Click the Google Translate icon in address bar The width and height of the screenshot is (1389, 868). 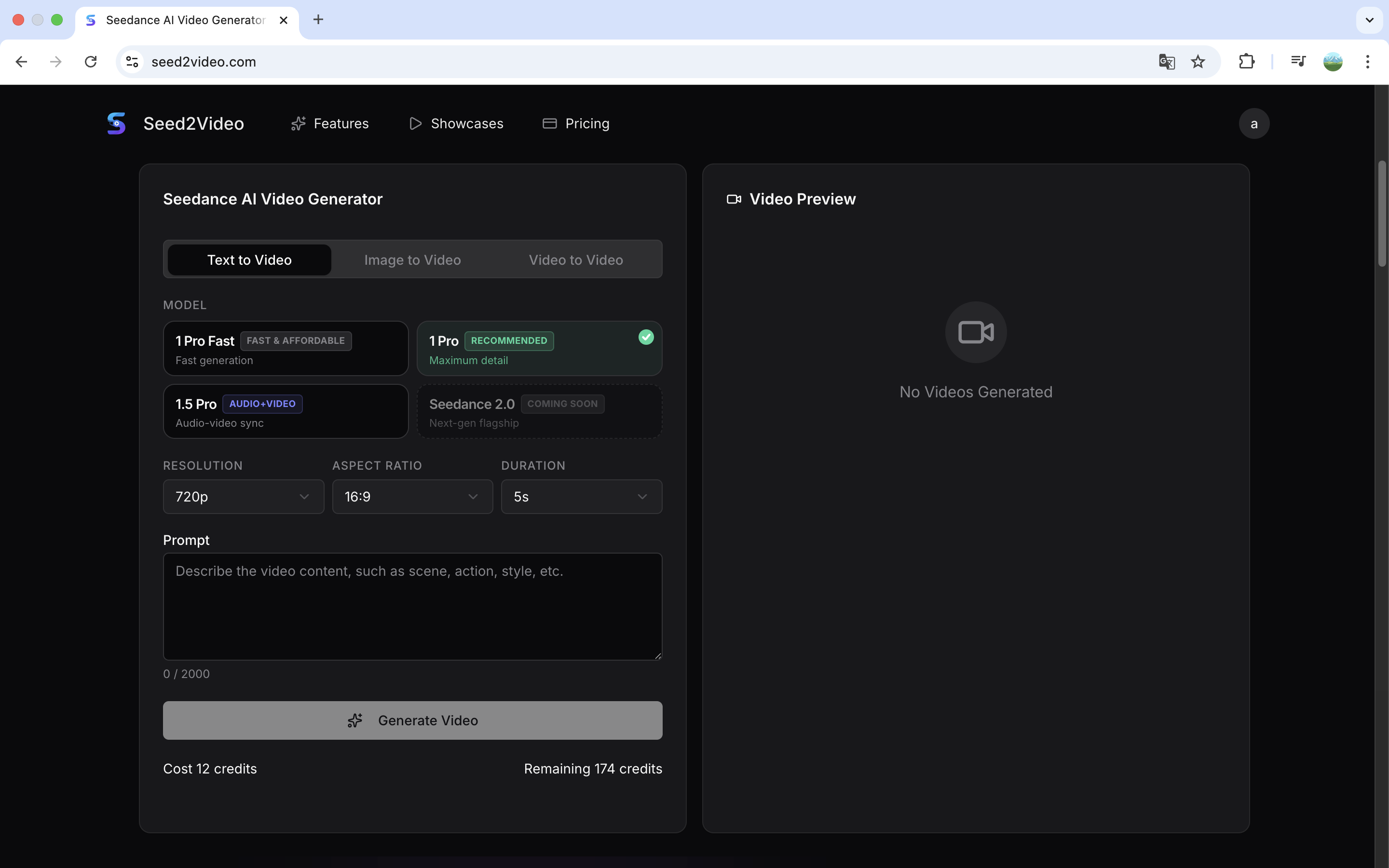1166,61
